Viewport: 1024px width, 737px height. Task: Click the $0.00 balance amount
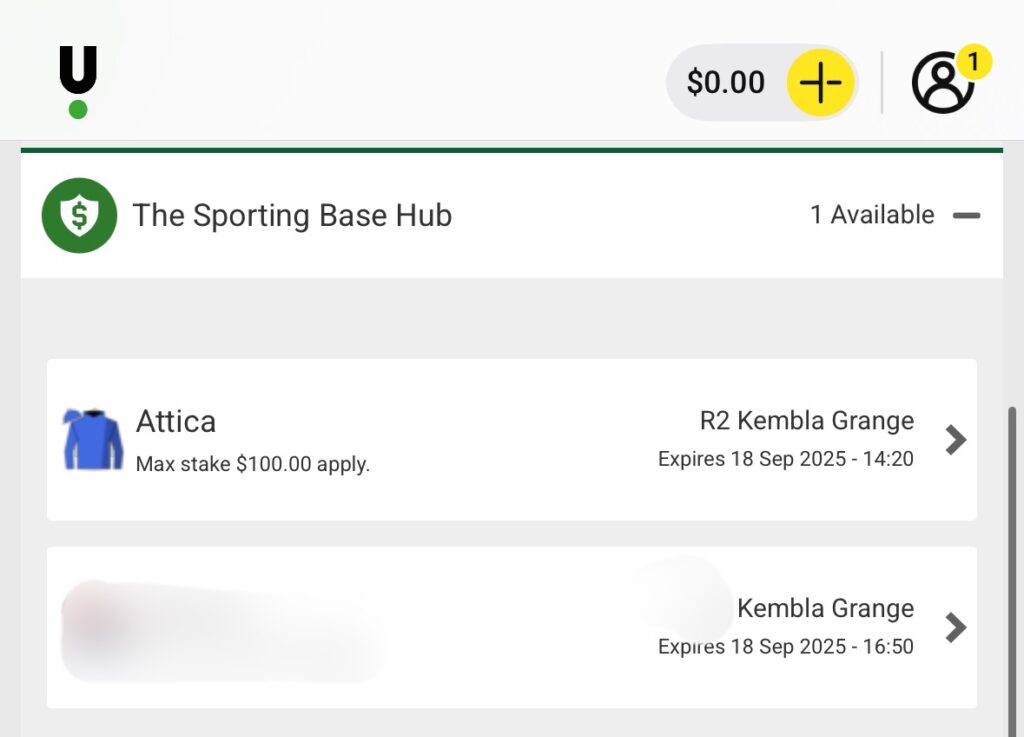pos(725,82)
